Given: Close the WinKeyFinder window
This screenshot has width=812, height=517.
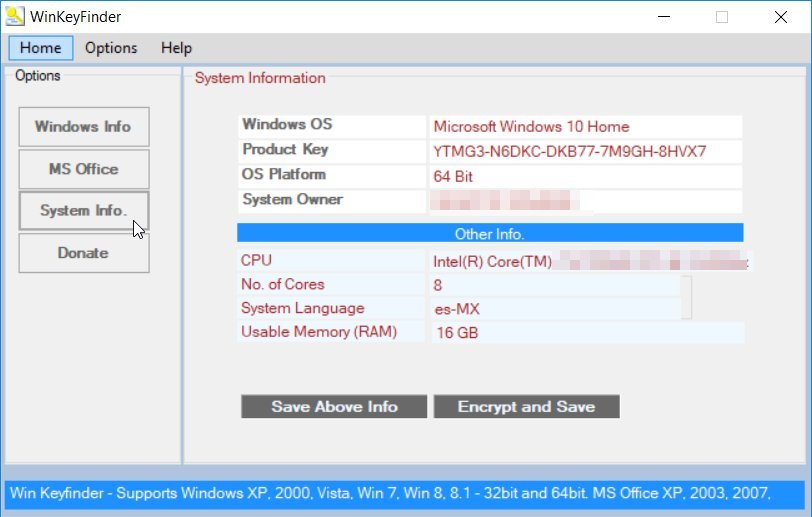Looking at the screenshot, I should tap(781, 17).
